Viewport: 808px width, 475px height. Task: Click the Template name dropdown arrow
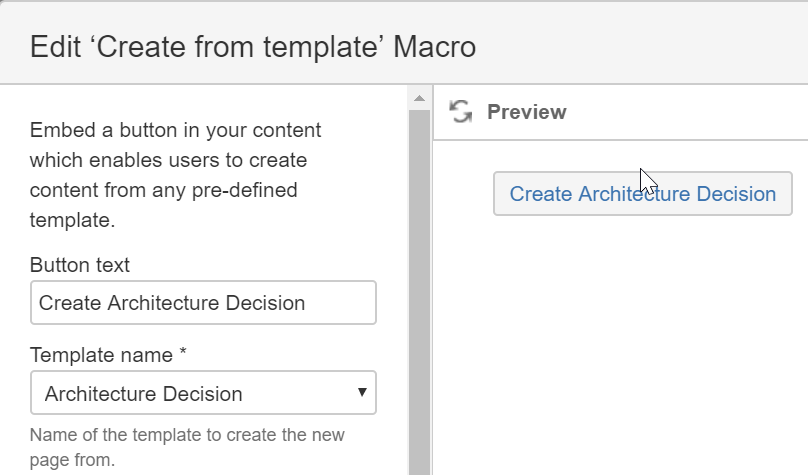pos(362,393)
